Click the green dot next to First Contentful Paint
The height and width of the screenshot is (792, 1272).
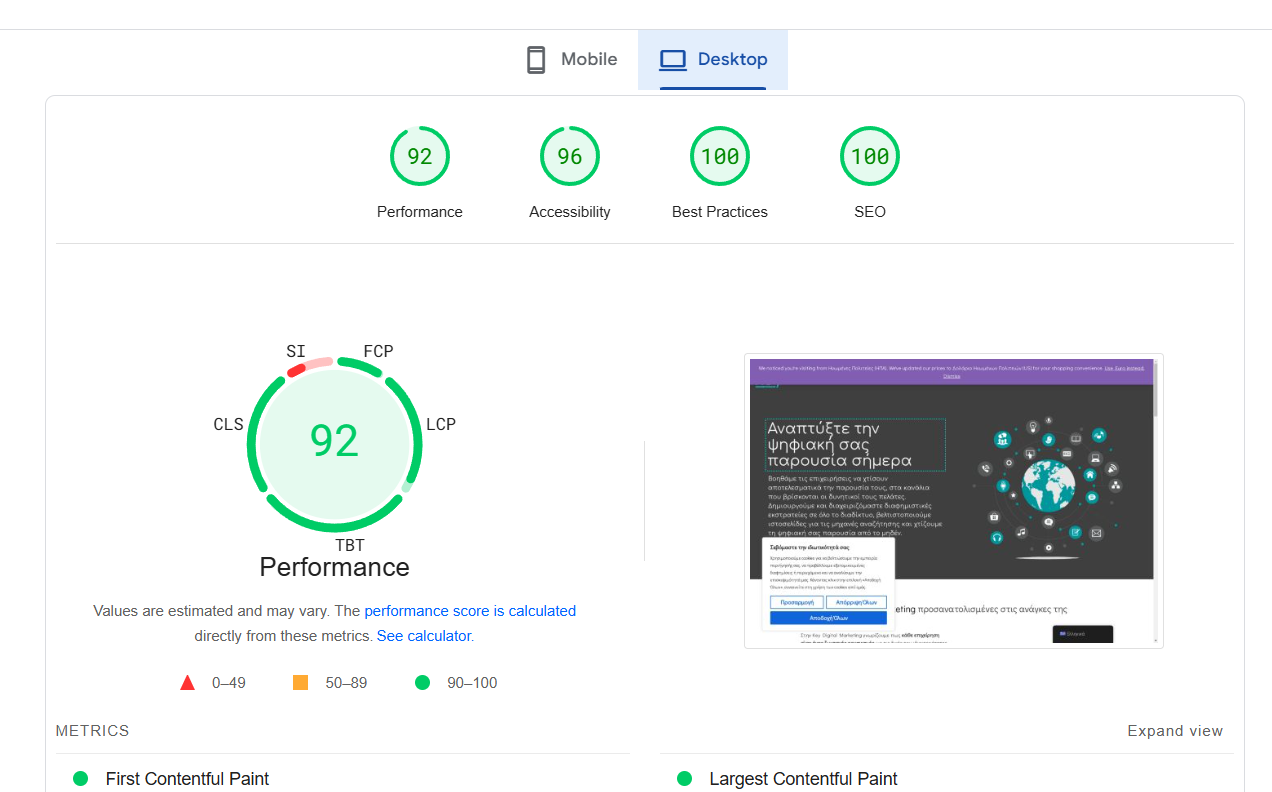pyautogui.click(x=81, y=779)
